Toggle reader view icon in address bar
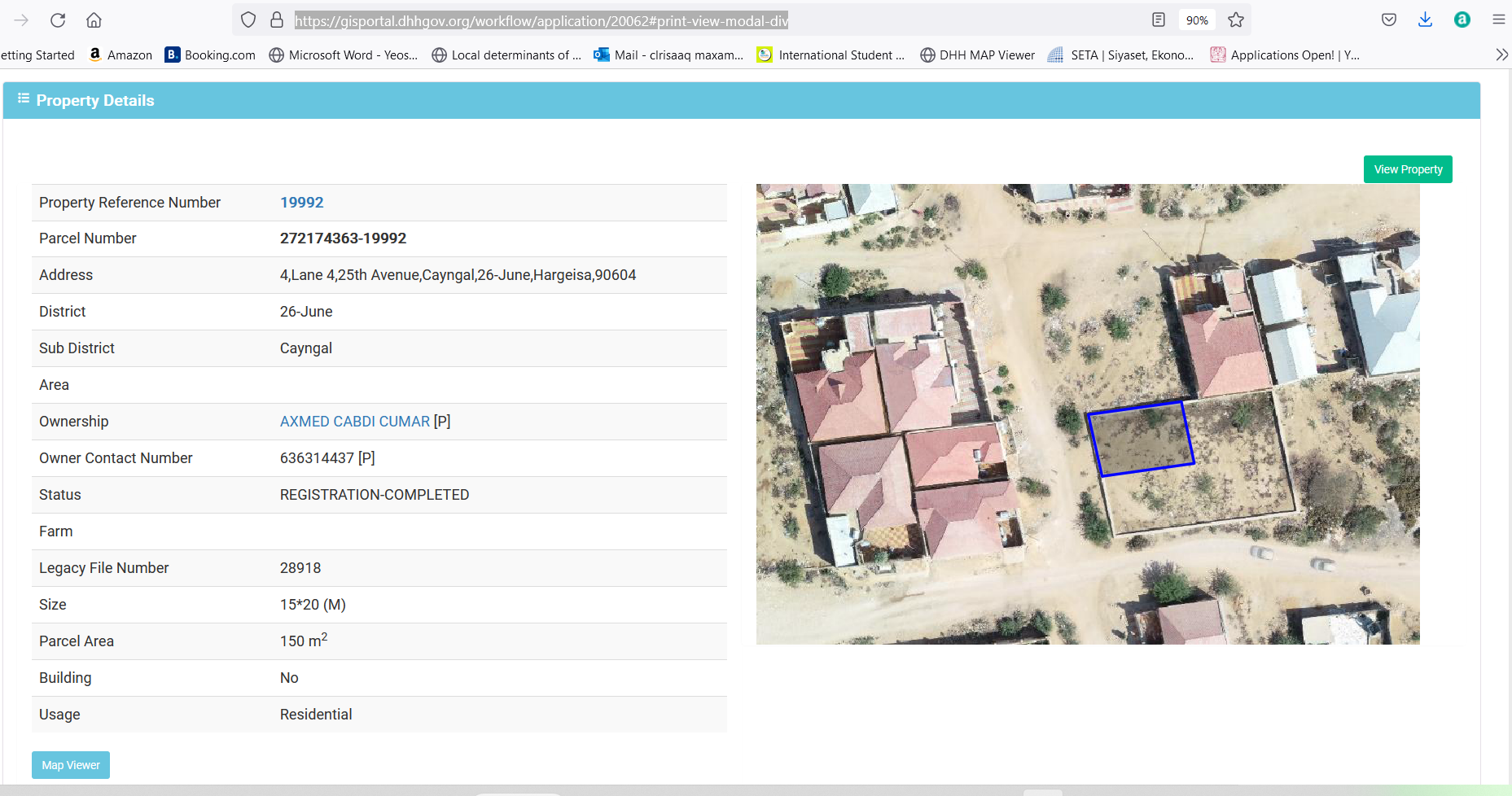The width and height of the screenshot is (1512, 796). point(1159,20)
